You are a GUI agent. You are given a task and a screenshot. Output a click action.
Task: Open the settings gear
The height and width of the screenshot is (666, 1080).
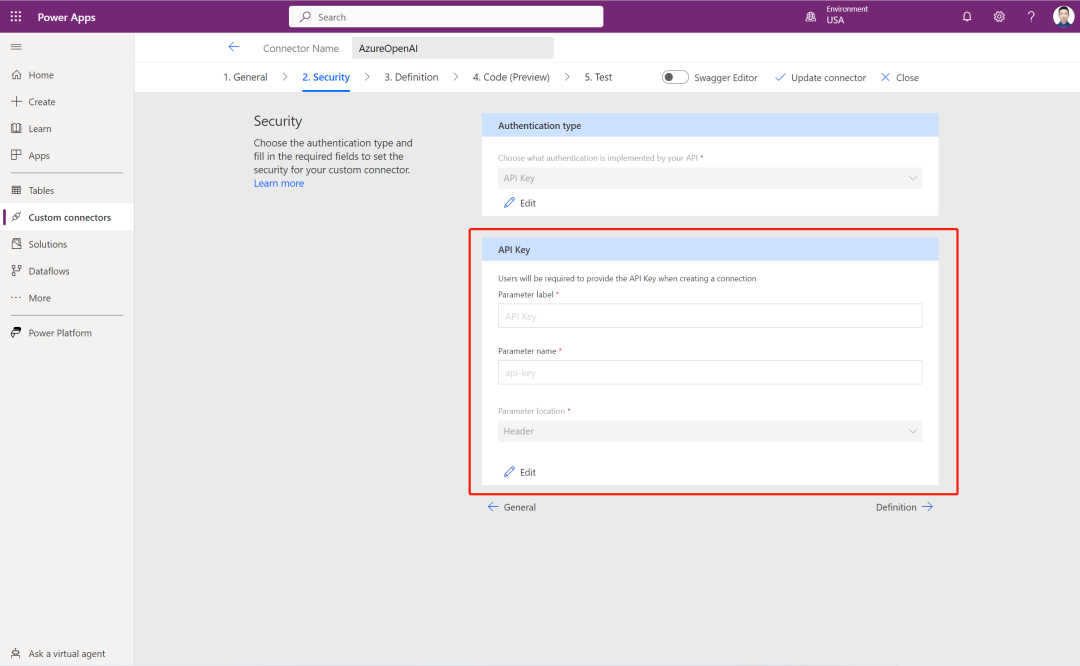(x=999, y=17)
